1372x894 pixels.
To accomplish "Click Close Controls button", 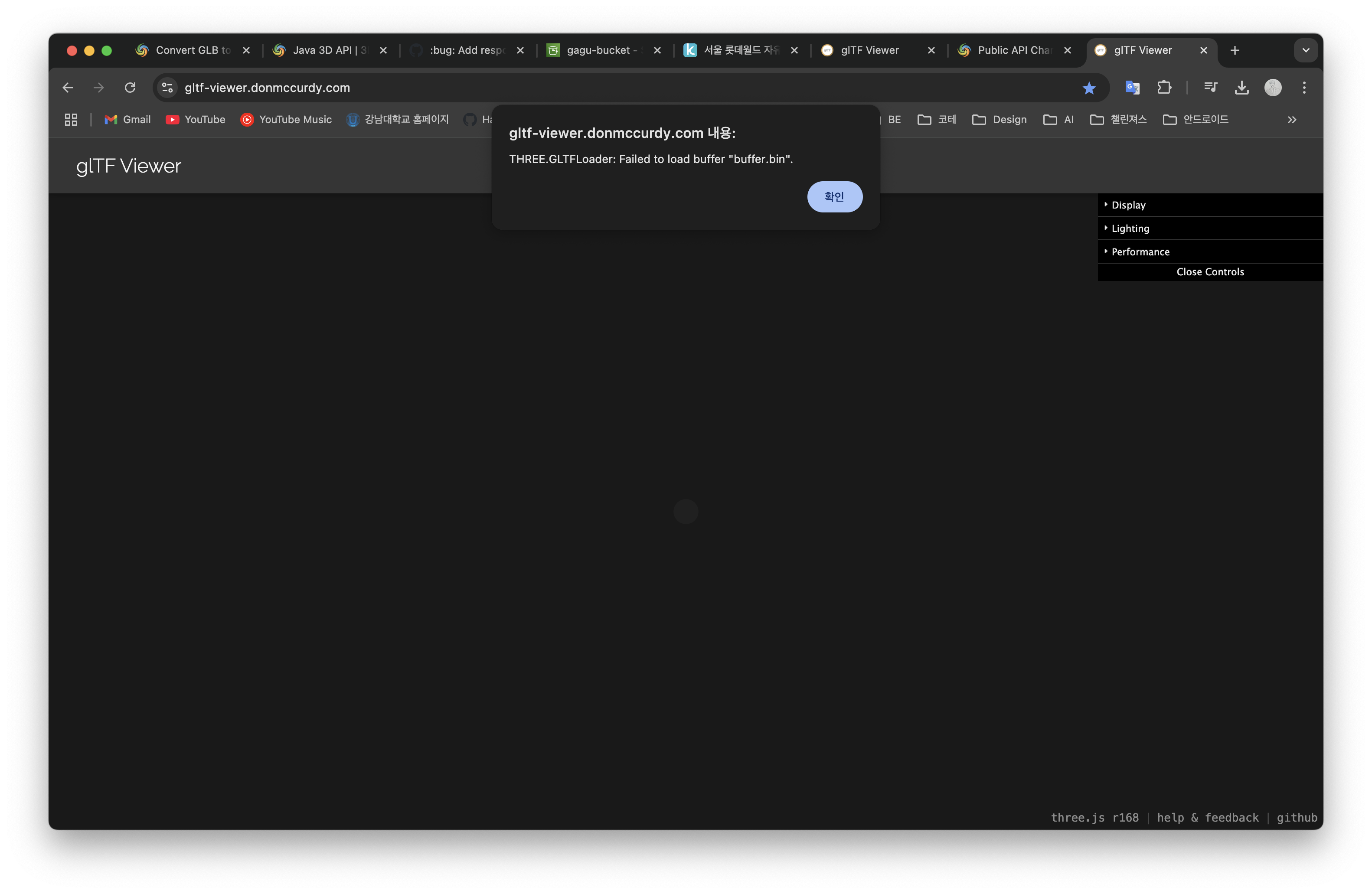I will coord(1210,272).
